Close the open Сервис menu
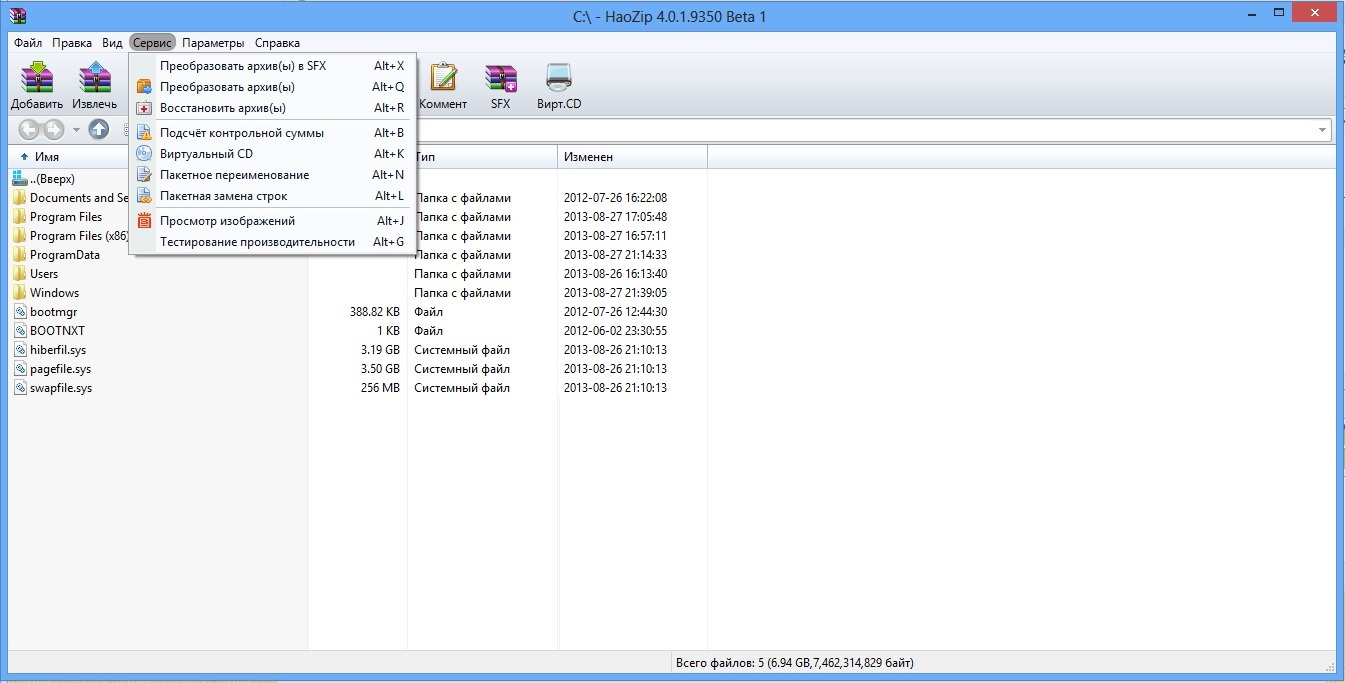 (x=152, y=43)
